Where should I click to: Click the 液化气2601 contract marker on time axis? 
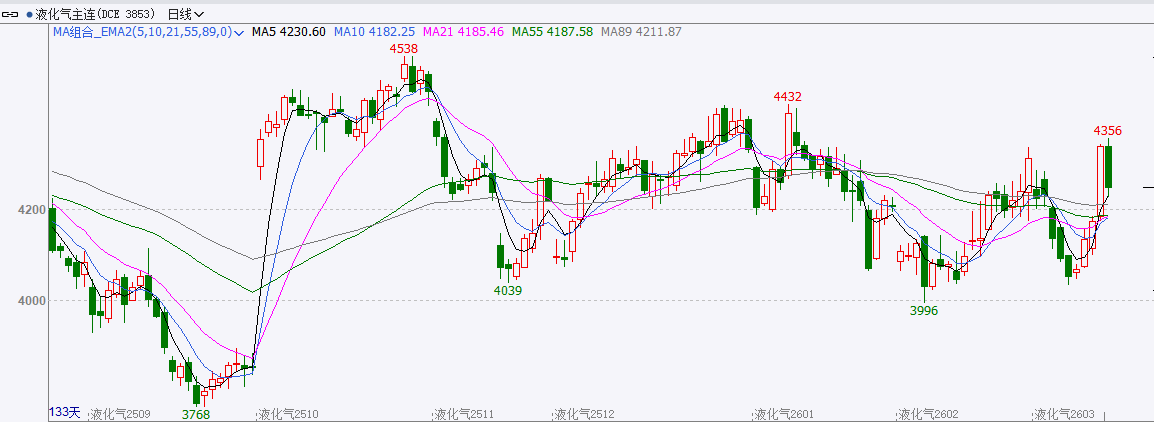[x=785, y=414]
